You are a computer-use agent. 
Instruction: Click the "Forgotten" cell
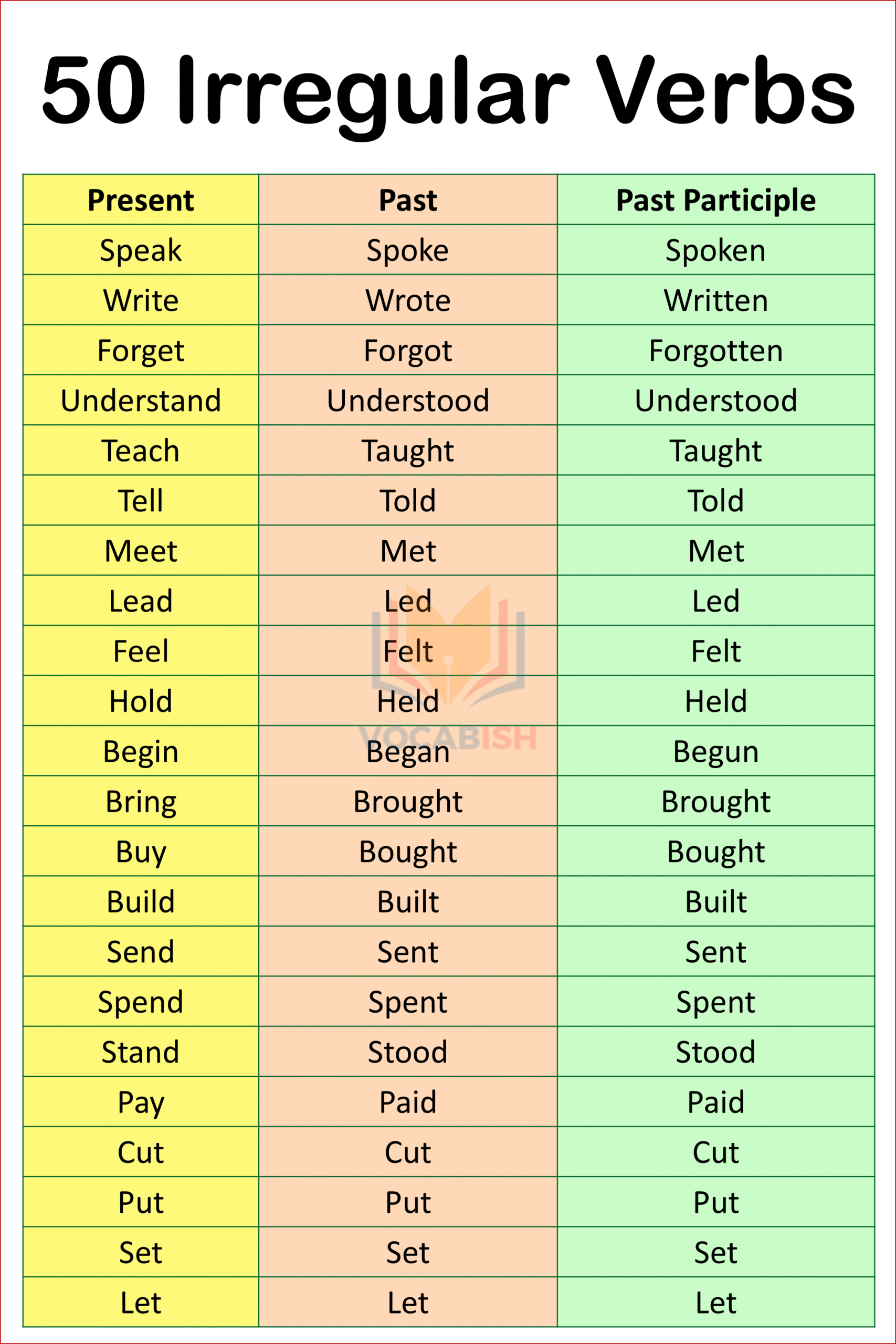pyautogui.click(x=715, y=350)
